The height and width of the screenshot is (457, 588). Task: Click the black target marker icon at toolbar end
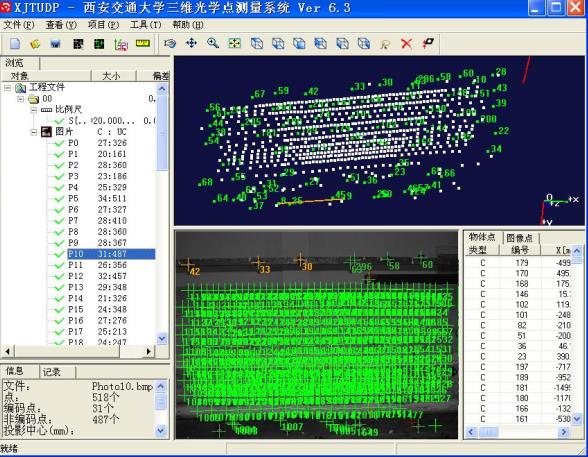(428, 43)
